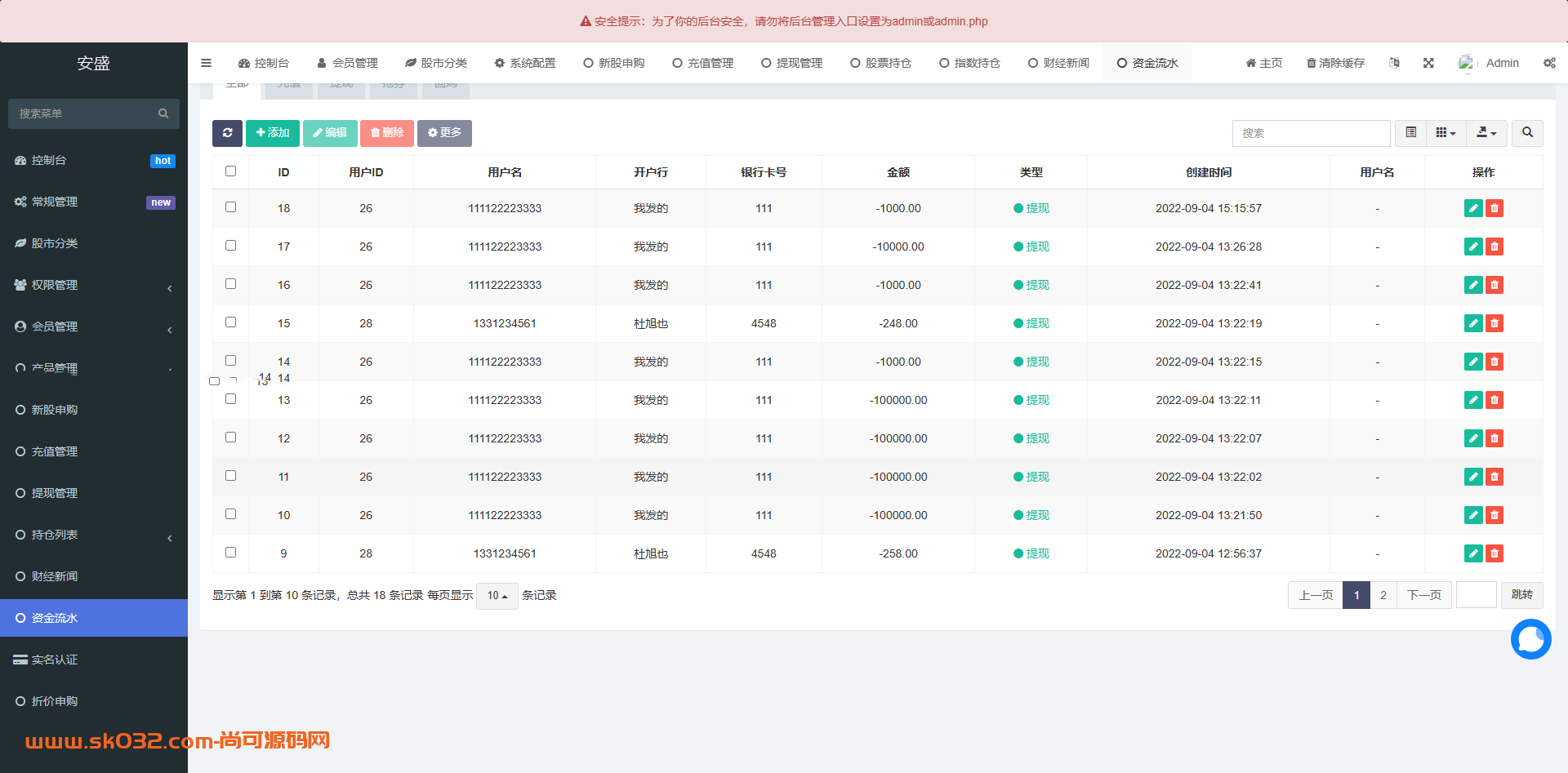
Task: Open the page size 10 dropdown
Action: (497, 596)
